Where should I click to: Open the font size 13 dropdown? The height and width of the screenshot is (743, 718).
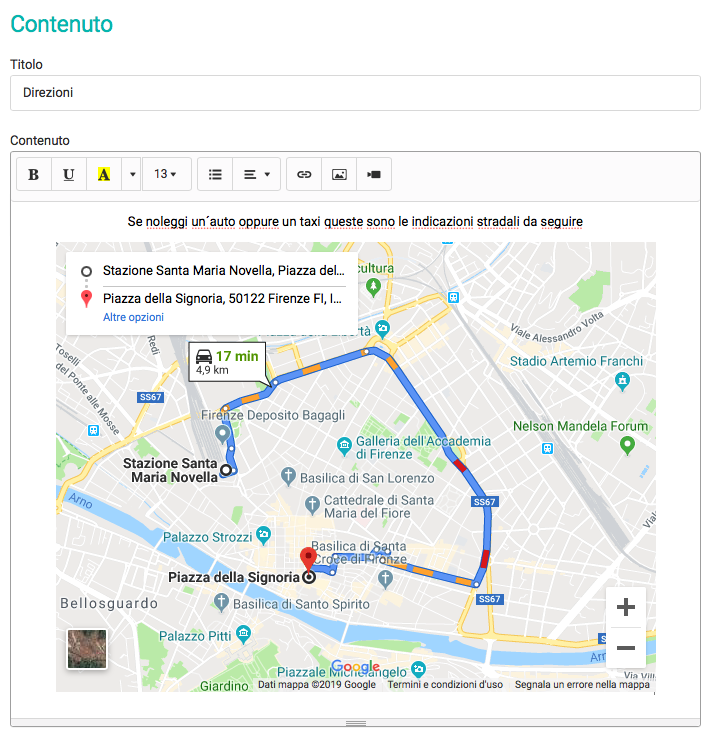click(x=166, y=174)
